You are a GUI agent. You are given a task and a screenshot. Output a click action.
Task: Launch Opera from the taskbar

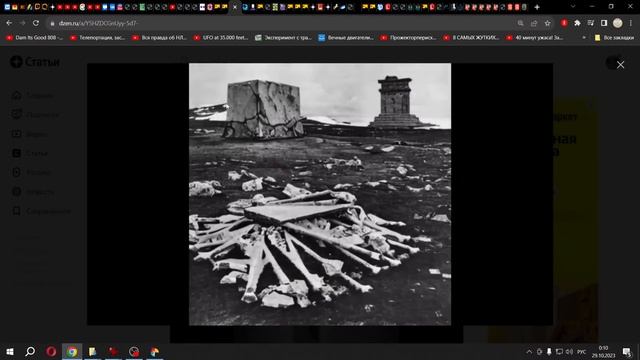pyautogui.click(x=51, y=351)
